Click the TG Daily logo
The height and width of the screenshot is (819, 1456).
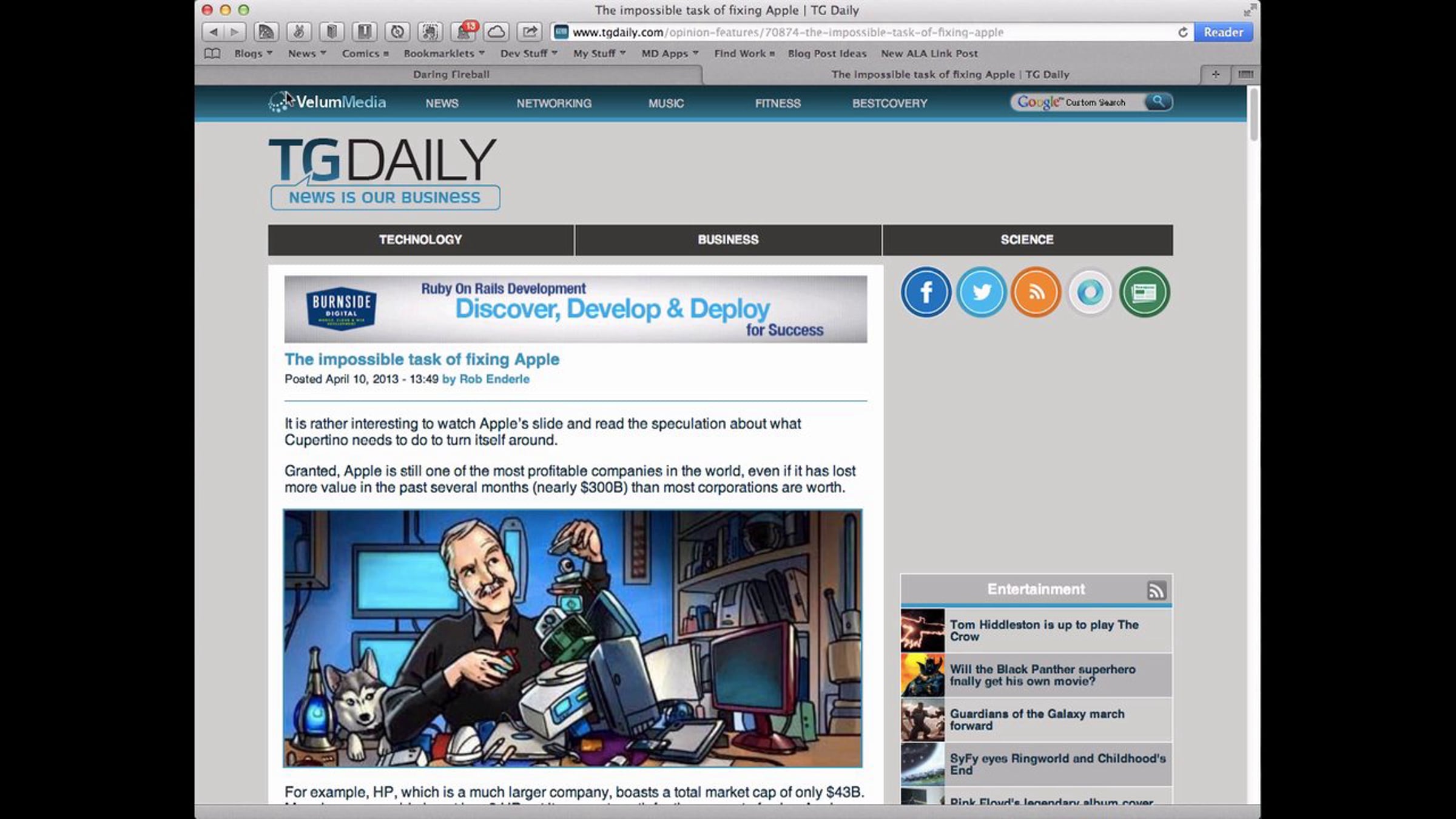click(384, 174)
